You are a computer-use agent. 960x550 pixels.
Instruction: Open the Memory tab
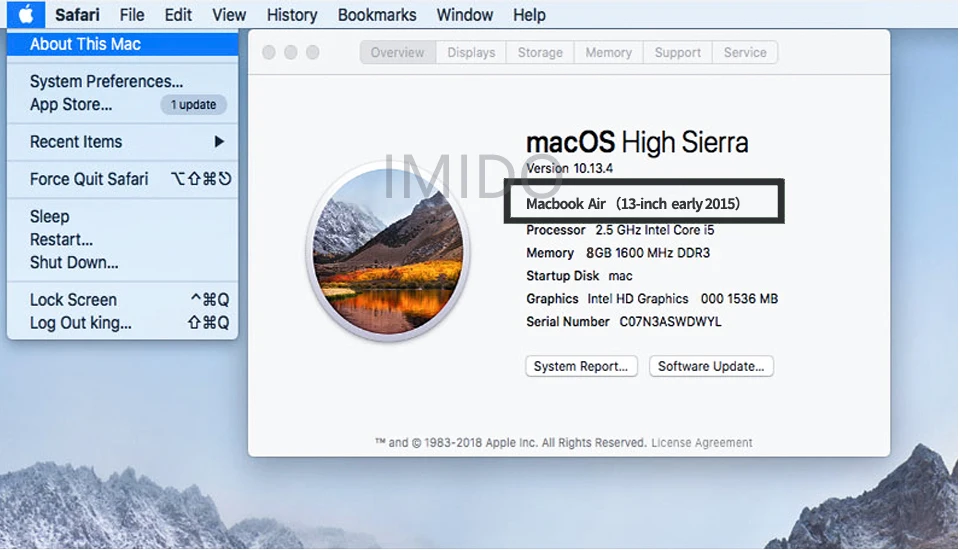tap(608, 53)
